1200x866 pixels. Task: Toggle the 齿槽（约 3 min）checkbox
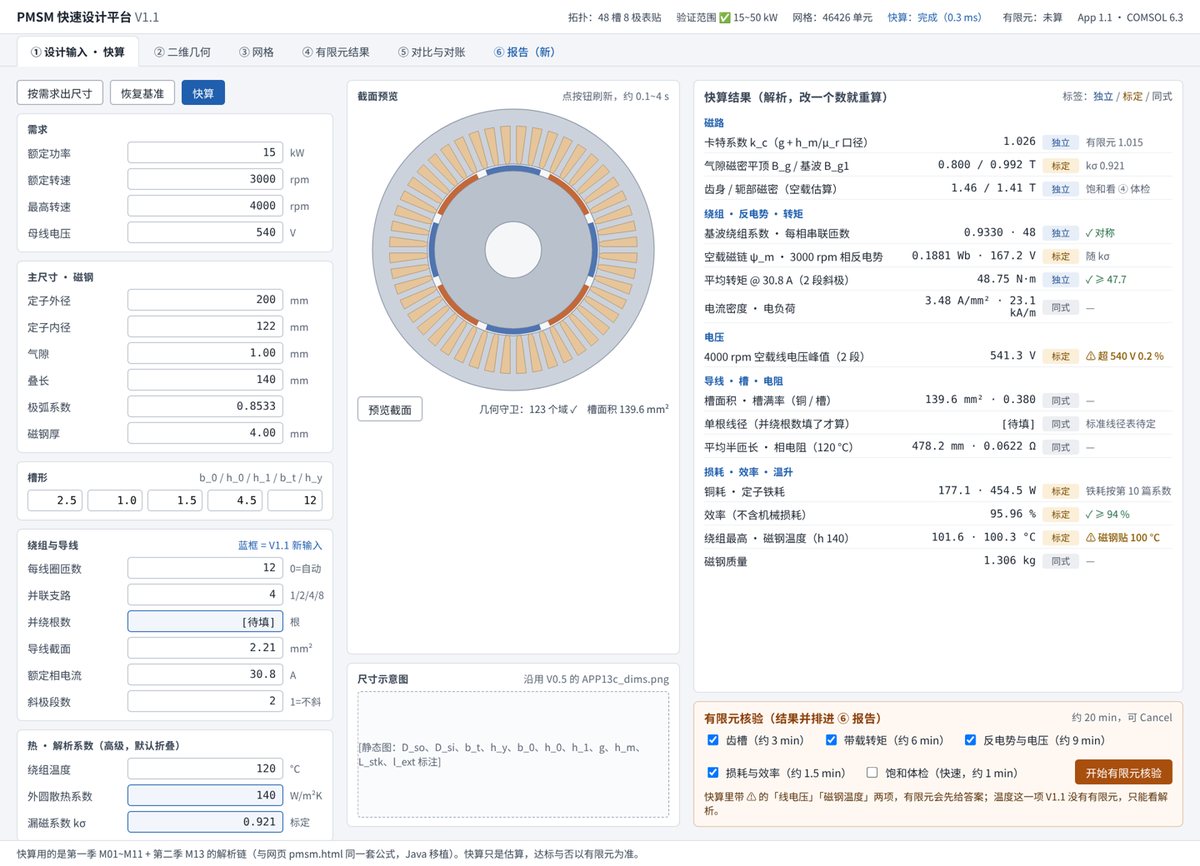[x=713, y=740]
